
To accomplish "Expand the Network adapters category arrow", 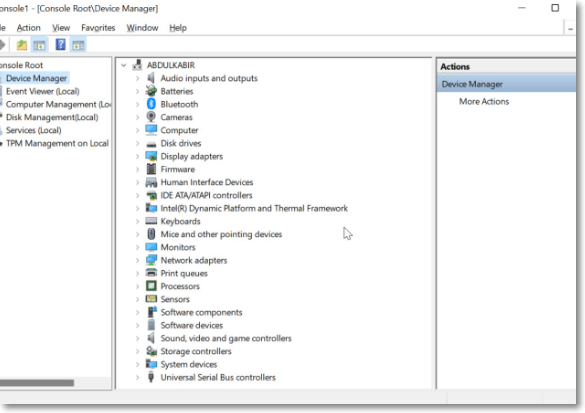I will coord(137,260).
